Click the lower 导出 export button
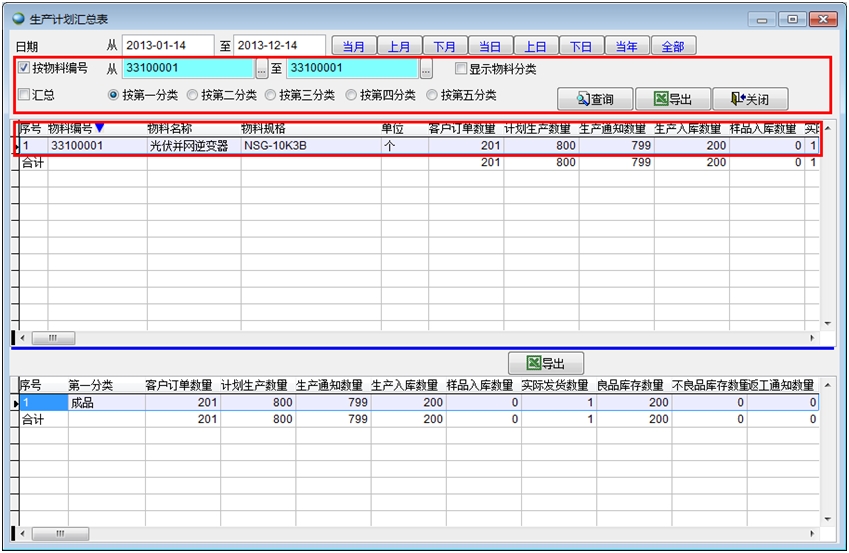849x553 pixels. tap(546, 363)
